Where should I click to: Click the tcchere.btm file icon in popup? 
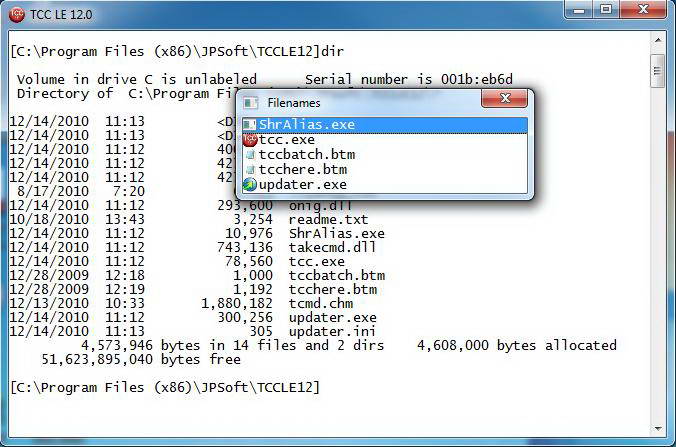[x=250, y=169]
